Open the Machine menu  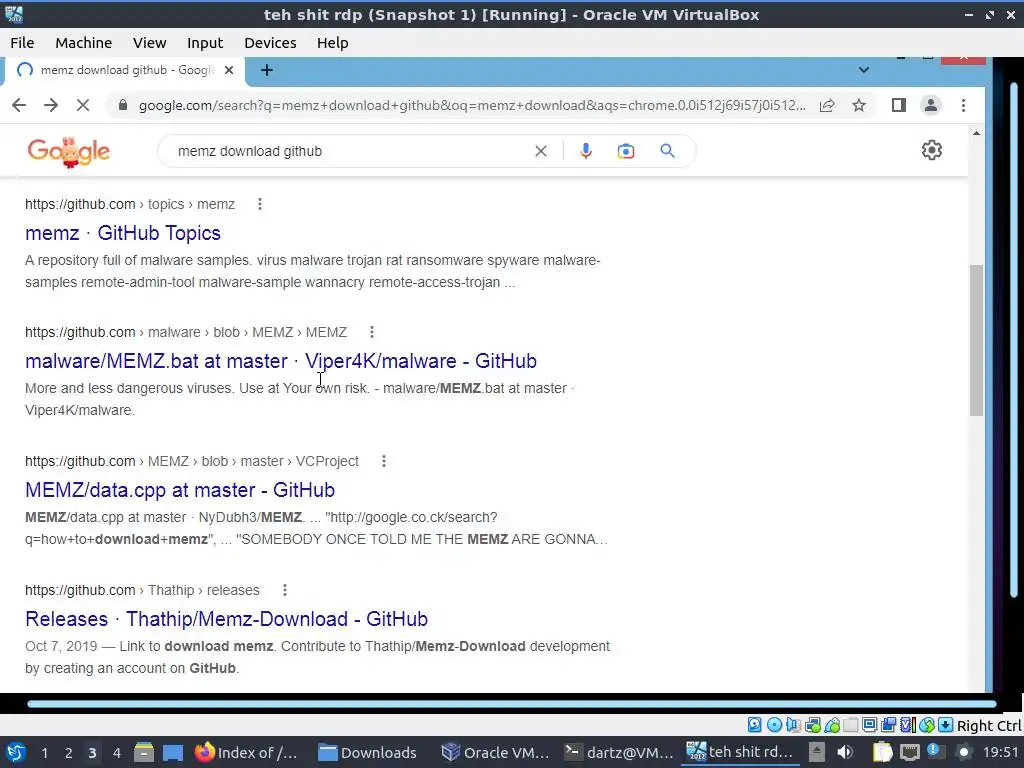84,42
